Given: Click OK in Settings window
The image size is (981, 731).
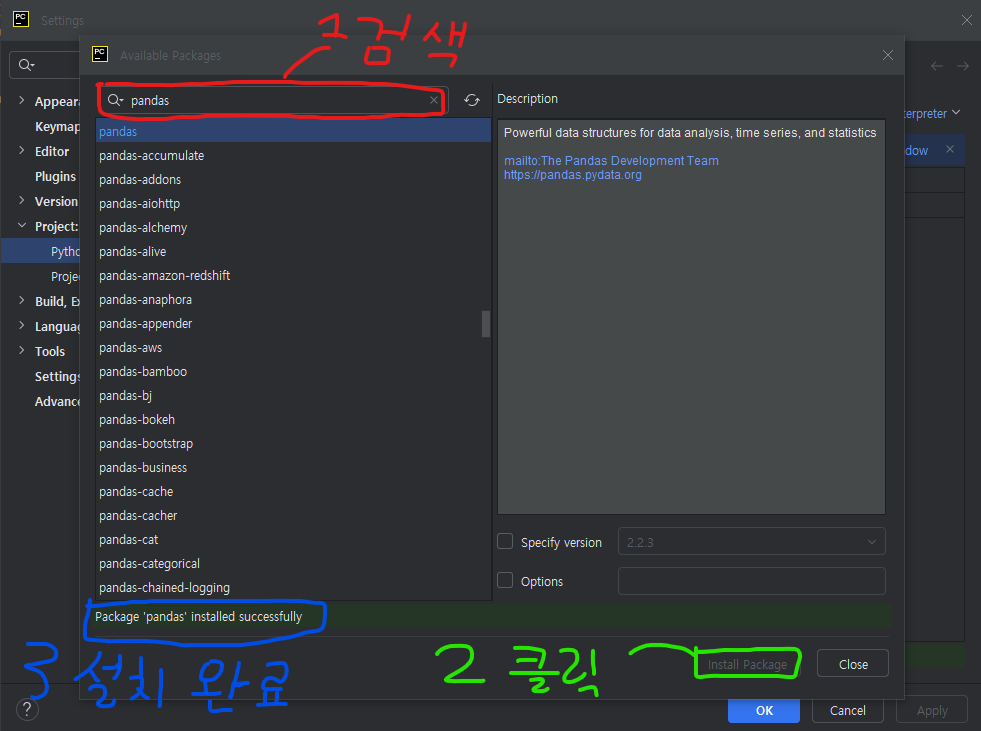Looking at the screenshot, I should [764, 710].
